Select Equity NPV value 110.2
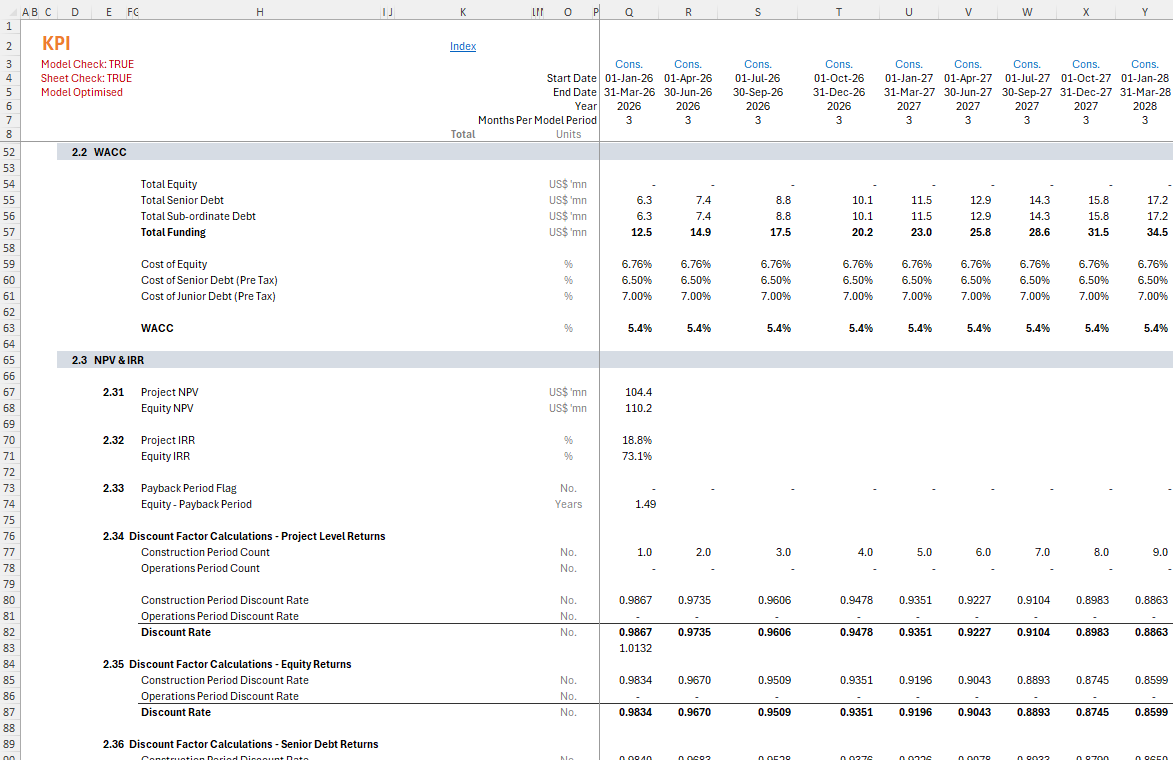 pos(637,408)
